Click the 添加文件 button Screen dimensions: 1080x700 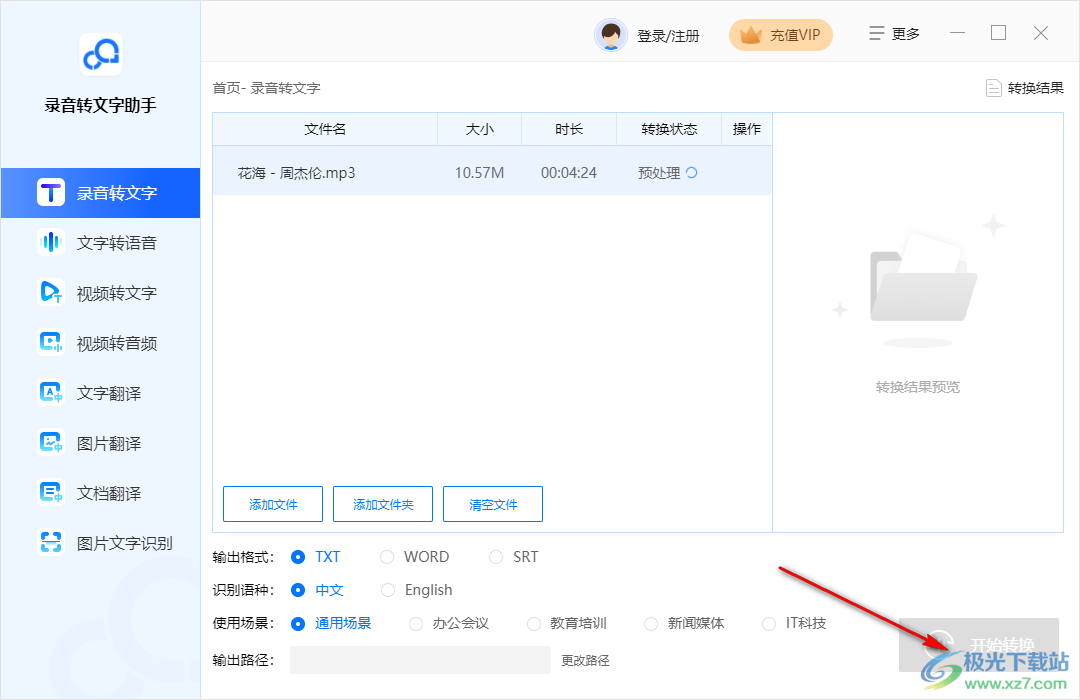coord(273,504)
